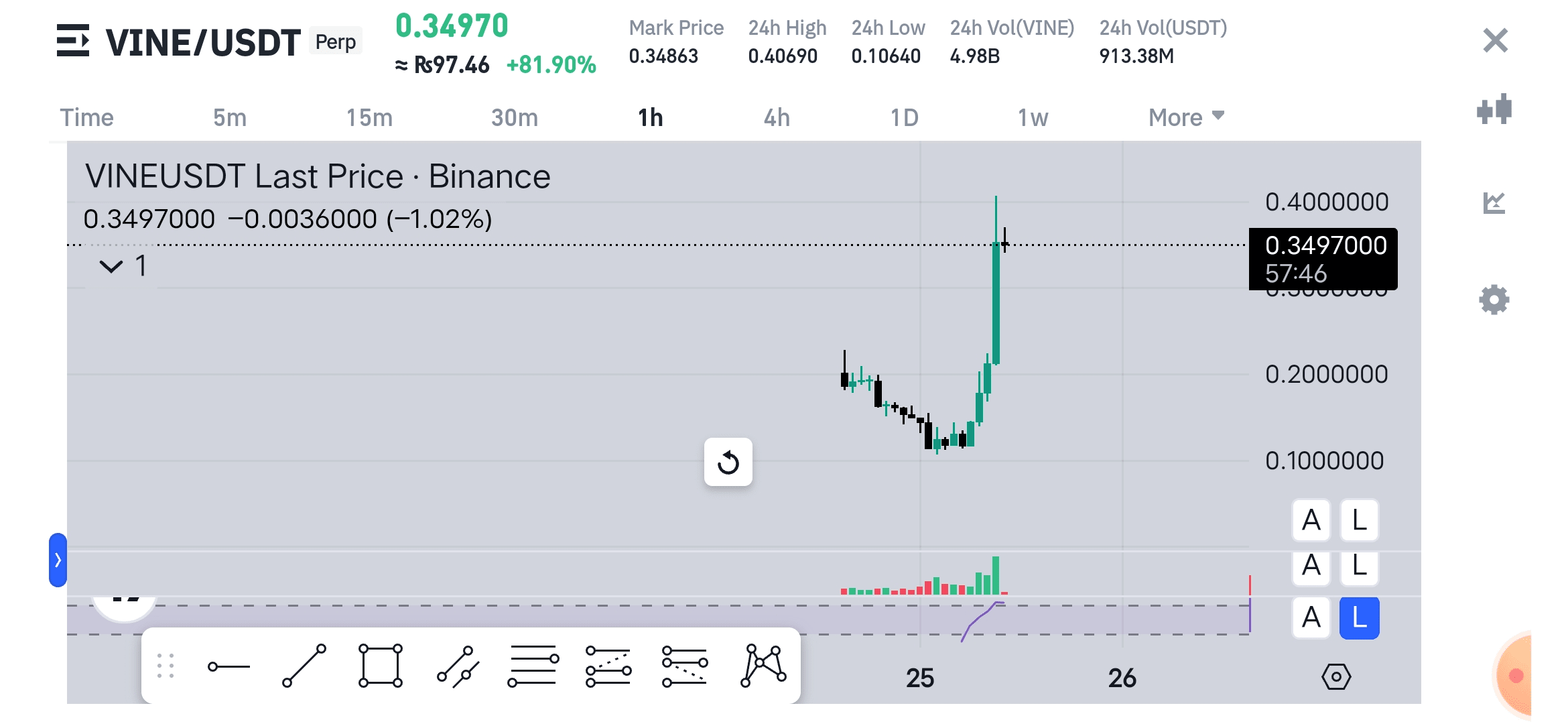
Task: Toggle the highlighted blue L log scale
Action: [1359, 617]
